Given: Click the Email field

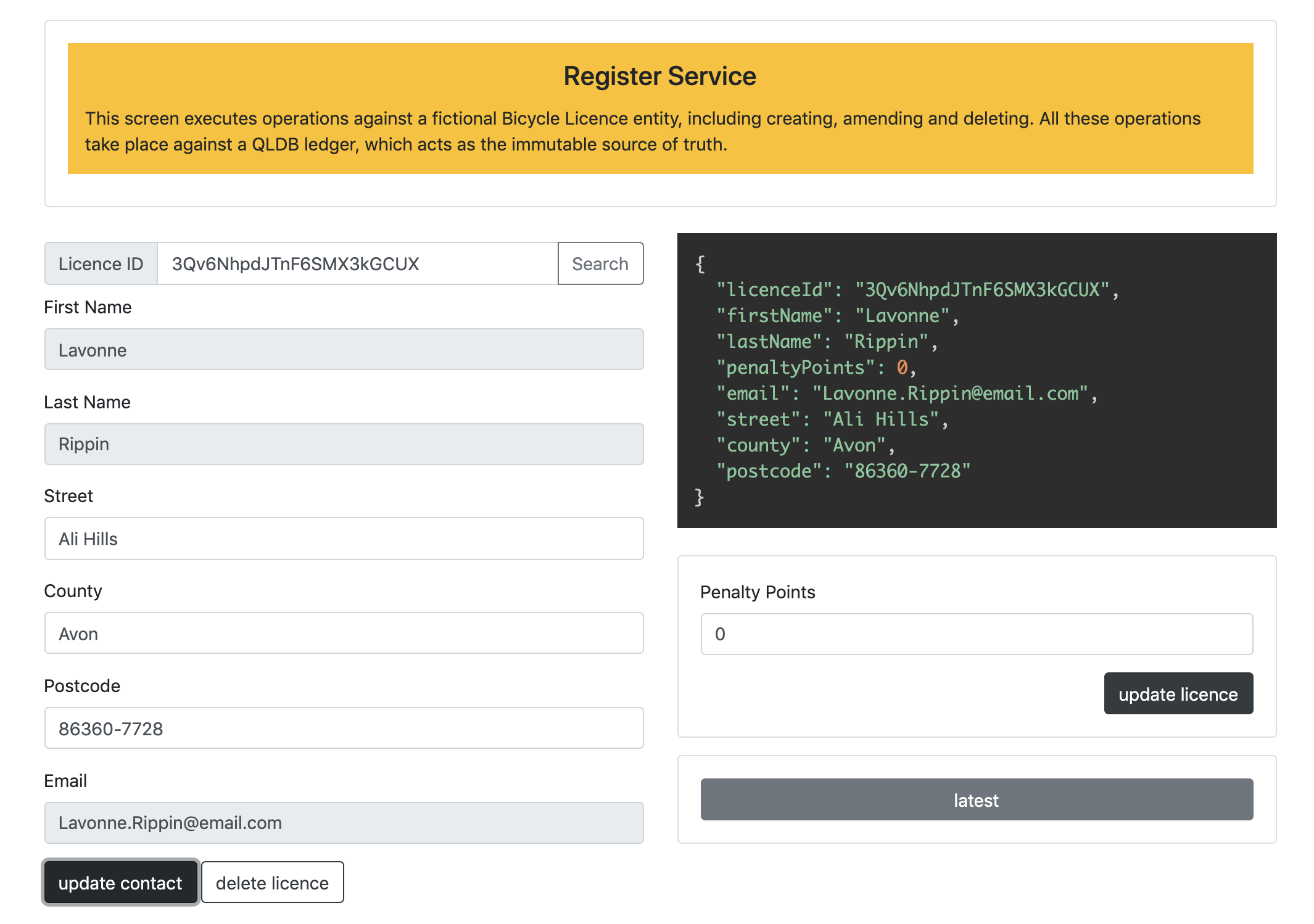Looking at the screenshot, I should click(345, 823).
